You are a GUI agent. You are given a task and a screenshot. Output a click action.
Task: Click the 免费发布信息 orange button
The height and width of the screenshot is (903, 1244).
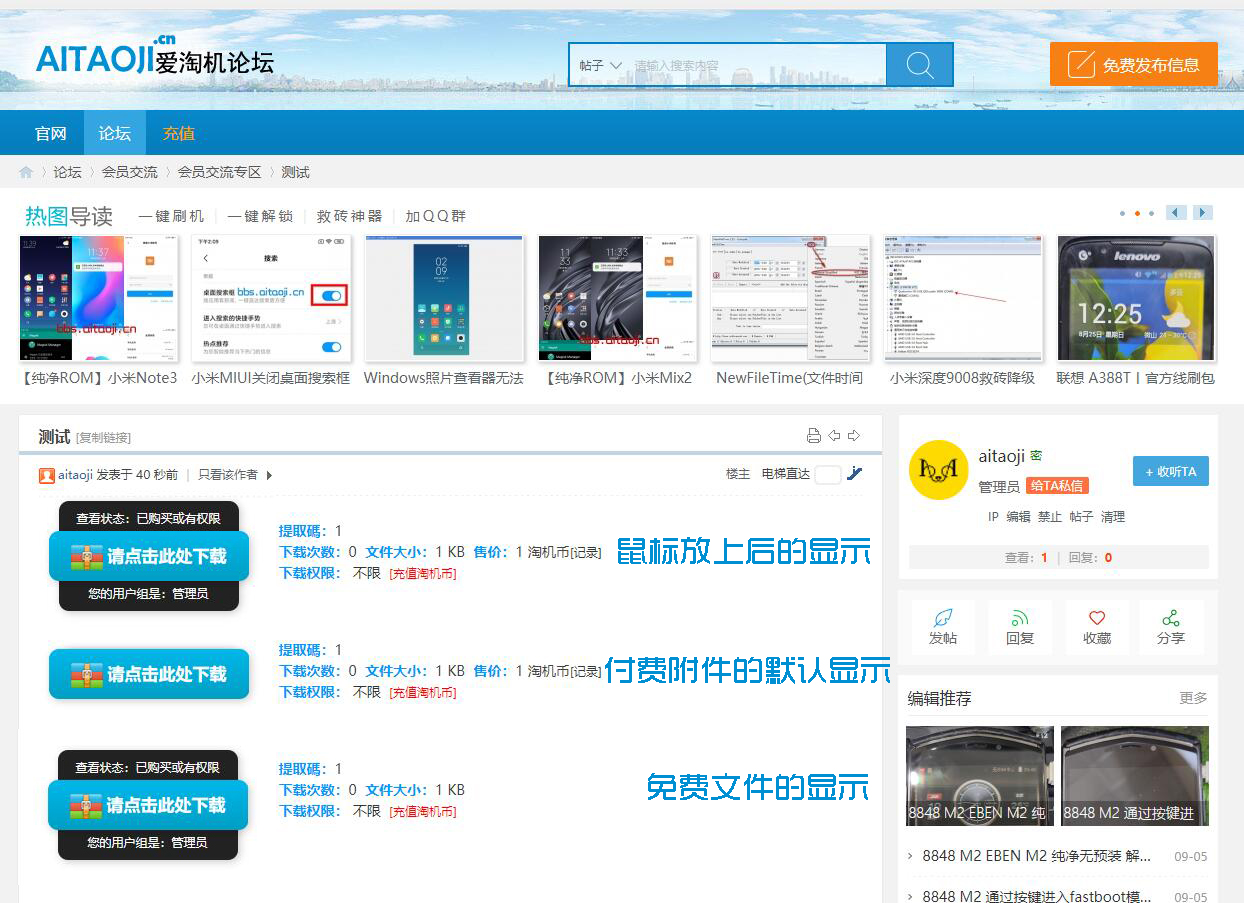(1133, 65)
